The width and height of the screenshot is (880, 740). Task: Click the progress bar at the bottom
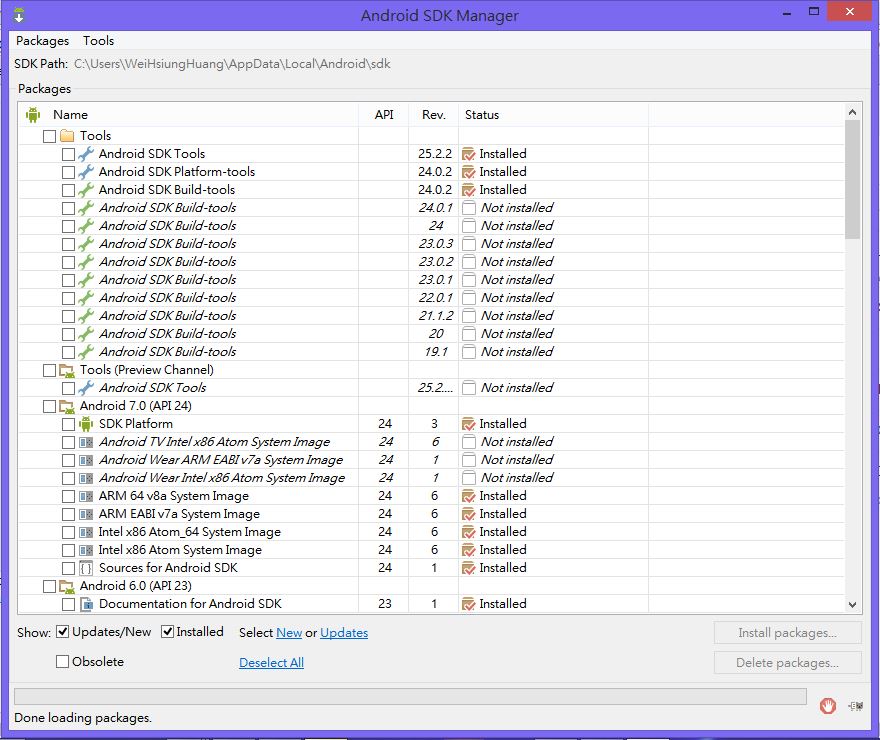tap(410, 696)
